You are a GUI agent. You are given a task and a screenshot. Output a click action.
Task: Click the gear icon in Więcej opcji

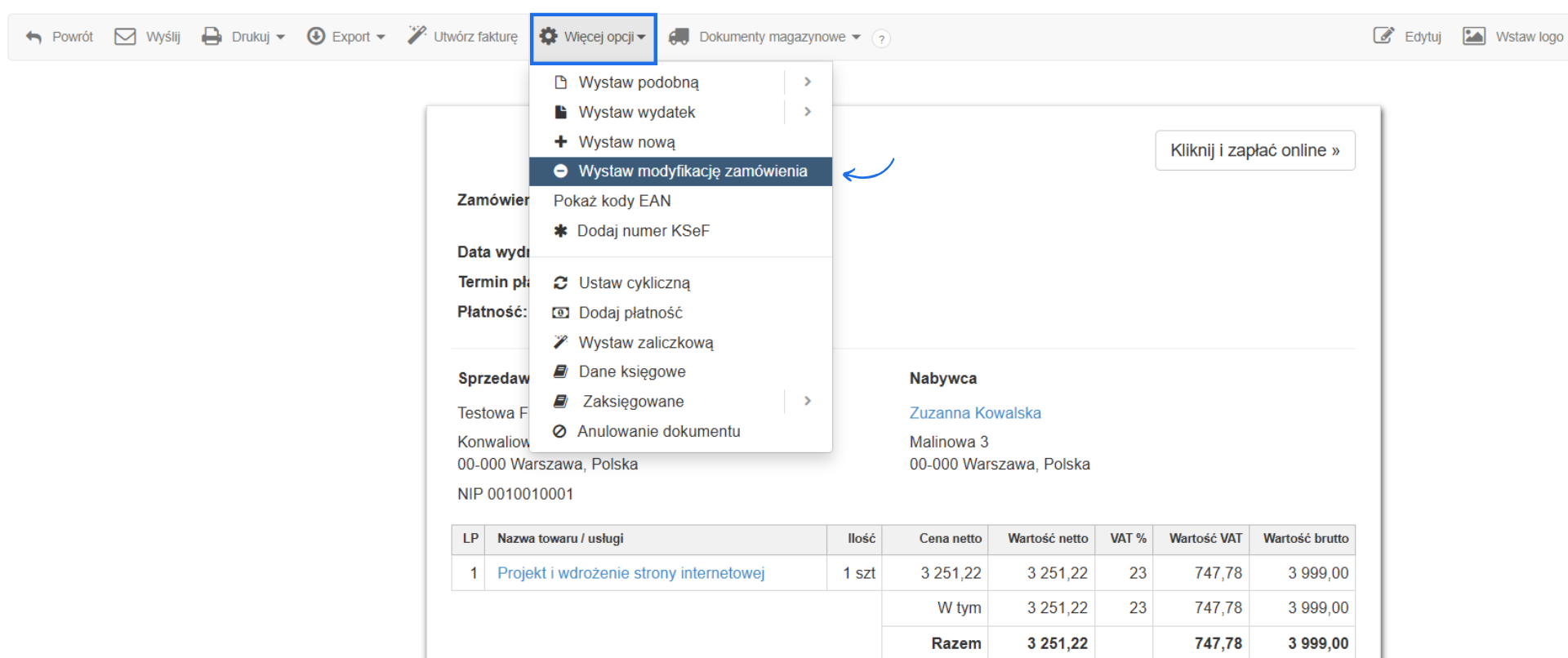[x=549, y=37]
